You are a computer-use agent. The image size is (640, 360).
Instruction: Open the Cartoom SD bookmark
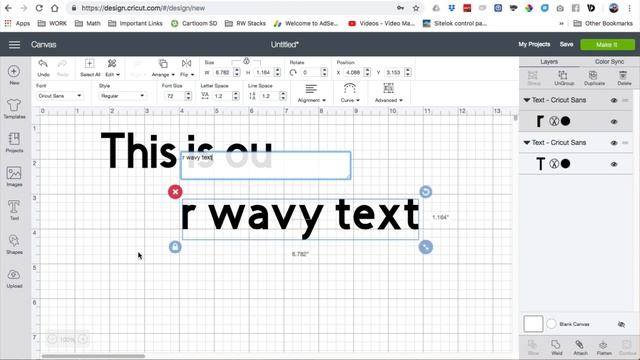pos(194,23)
